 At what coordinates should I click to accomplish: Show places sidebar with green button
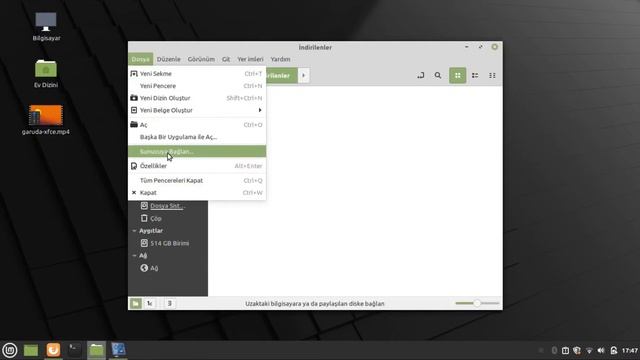coord(136,303)
